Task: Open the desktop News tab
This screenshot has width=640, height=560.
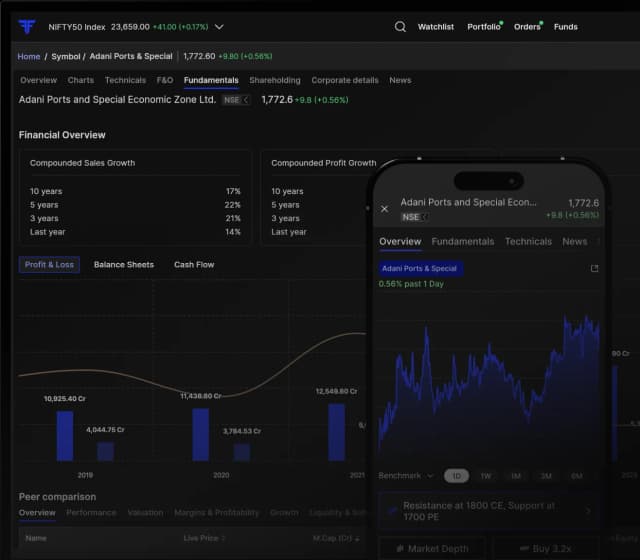Action: [x=400, y=80]
